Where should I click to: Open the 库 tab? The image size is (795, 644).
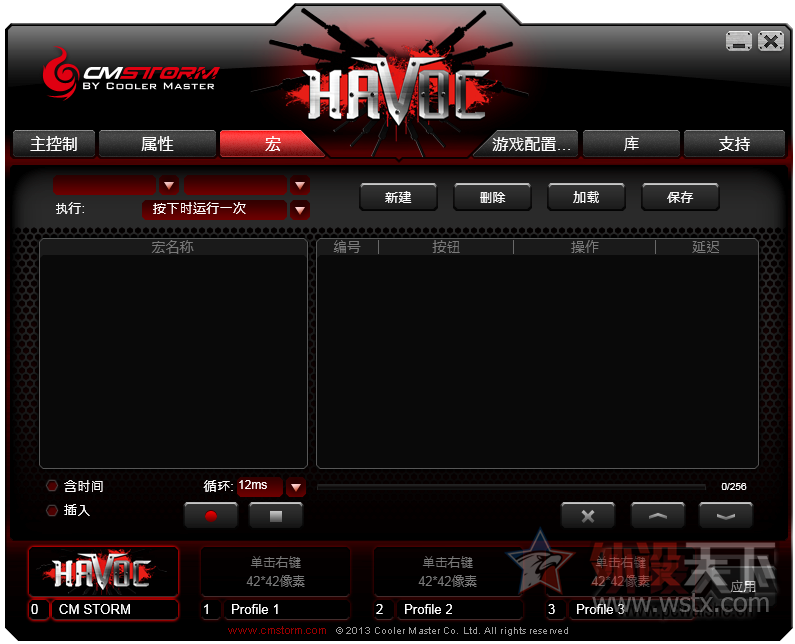[x=631, y=144]
